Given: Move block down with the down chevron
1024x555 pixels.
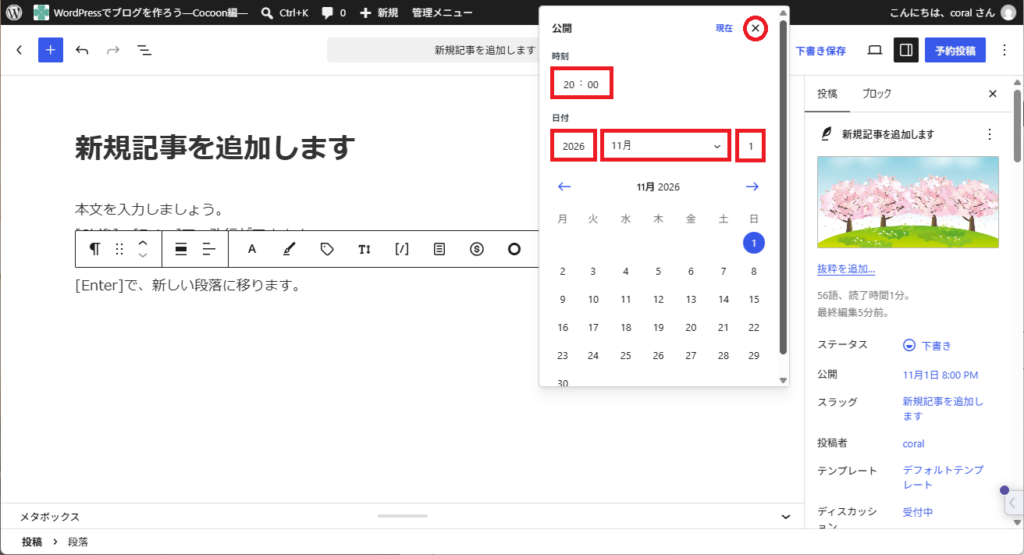Looking at the screenshot, I should pyautogui.click(x=142, y=255).
